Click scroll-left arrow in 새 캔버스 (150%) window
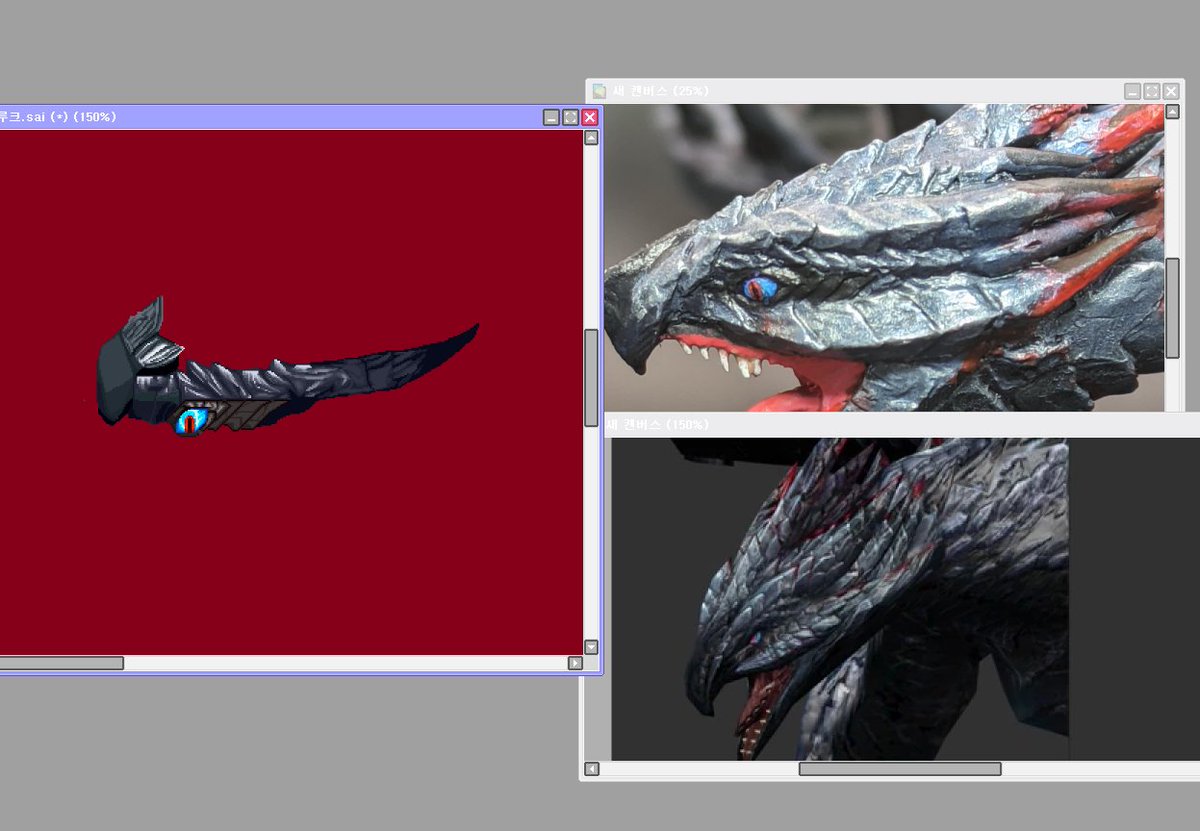Image resolution: width=1200 pixels, height=831 pixels. 591,769
